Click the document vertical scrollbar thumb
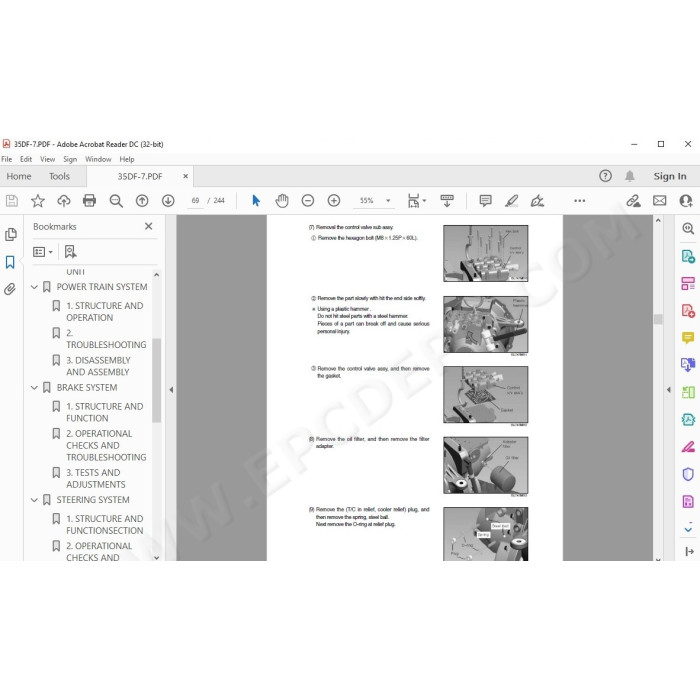The height and width of the screenshot is (700, 700). 658,319
